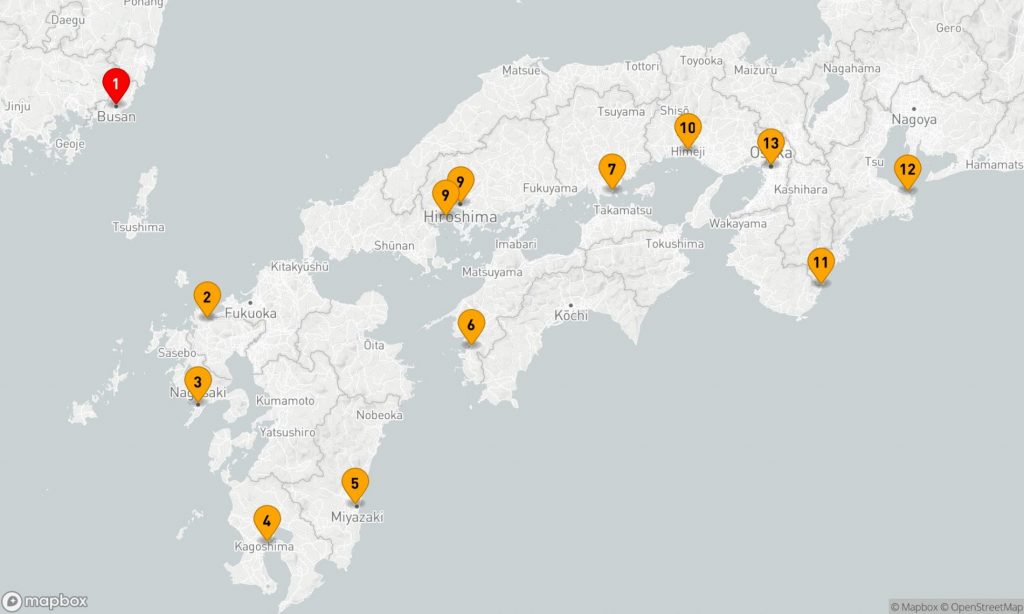Click marker 3 at Nagasaki
The width and height of the screenshot is (1024, 614).
197,383
